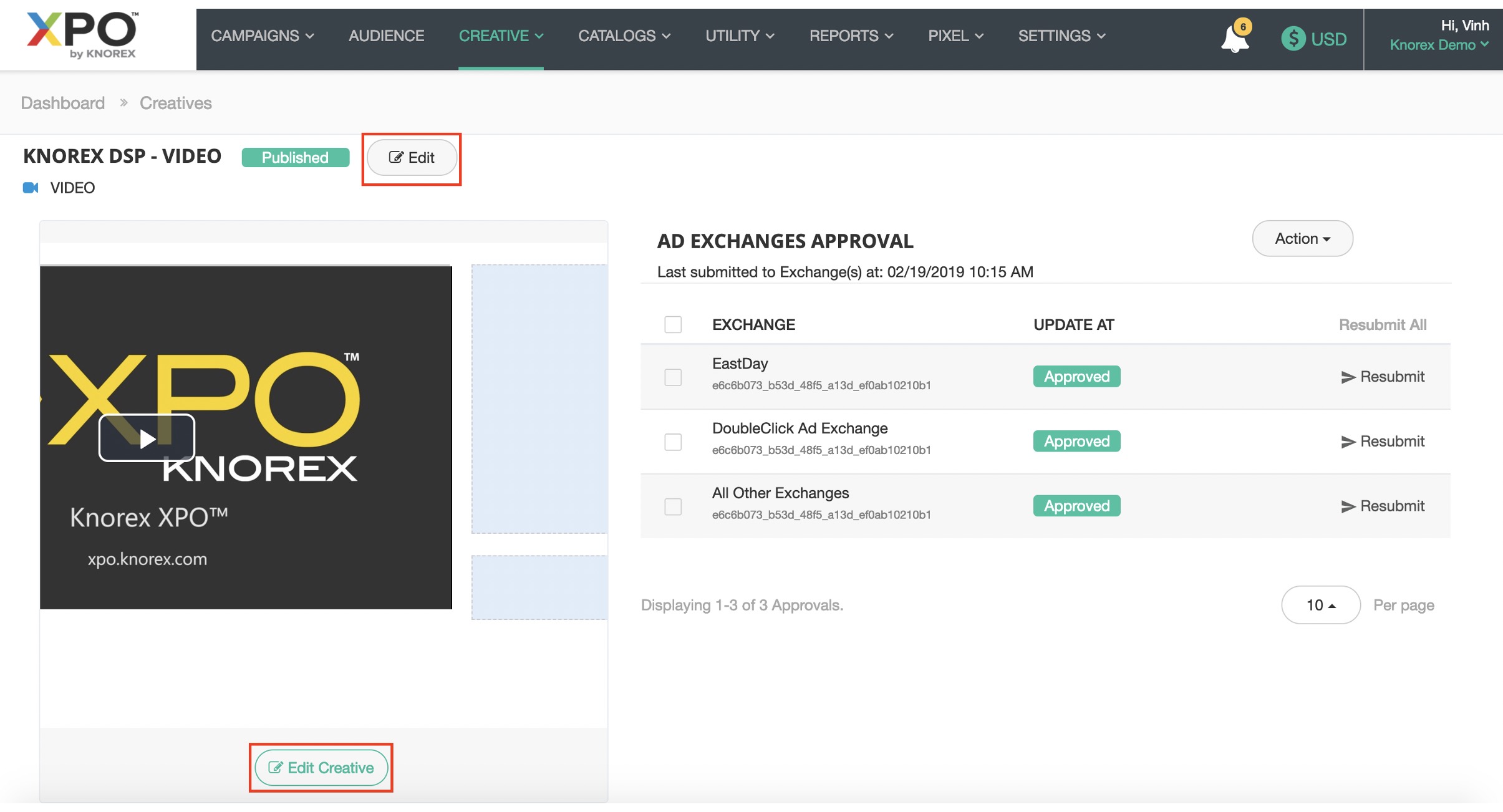
Task: Click Resubmit All link
Action: [1383, 325]
